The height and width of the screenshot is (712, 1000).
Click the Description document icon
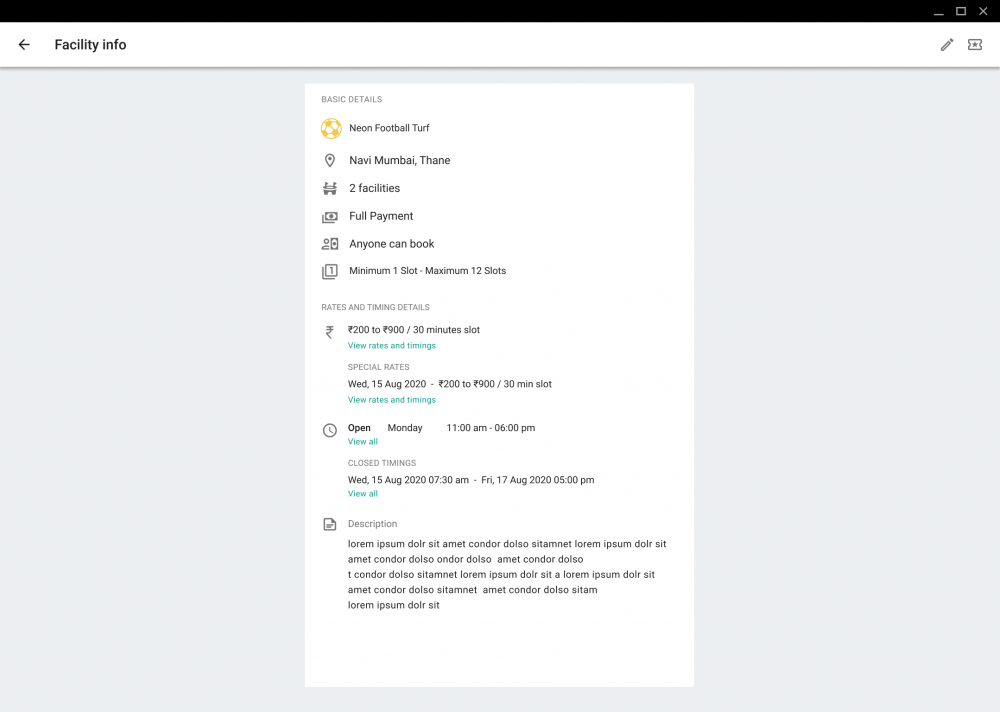pos(330,524)
